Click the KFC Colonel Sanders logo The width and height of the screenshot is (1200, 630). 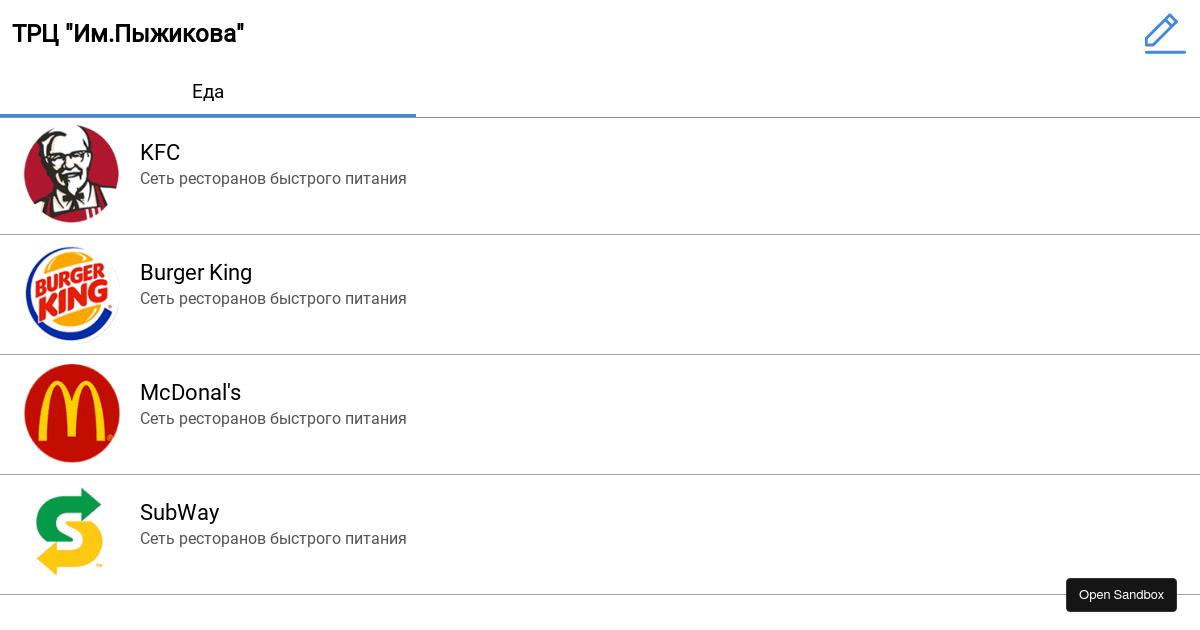72,174
